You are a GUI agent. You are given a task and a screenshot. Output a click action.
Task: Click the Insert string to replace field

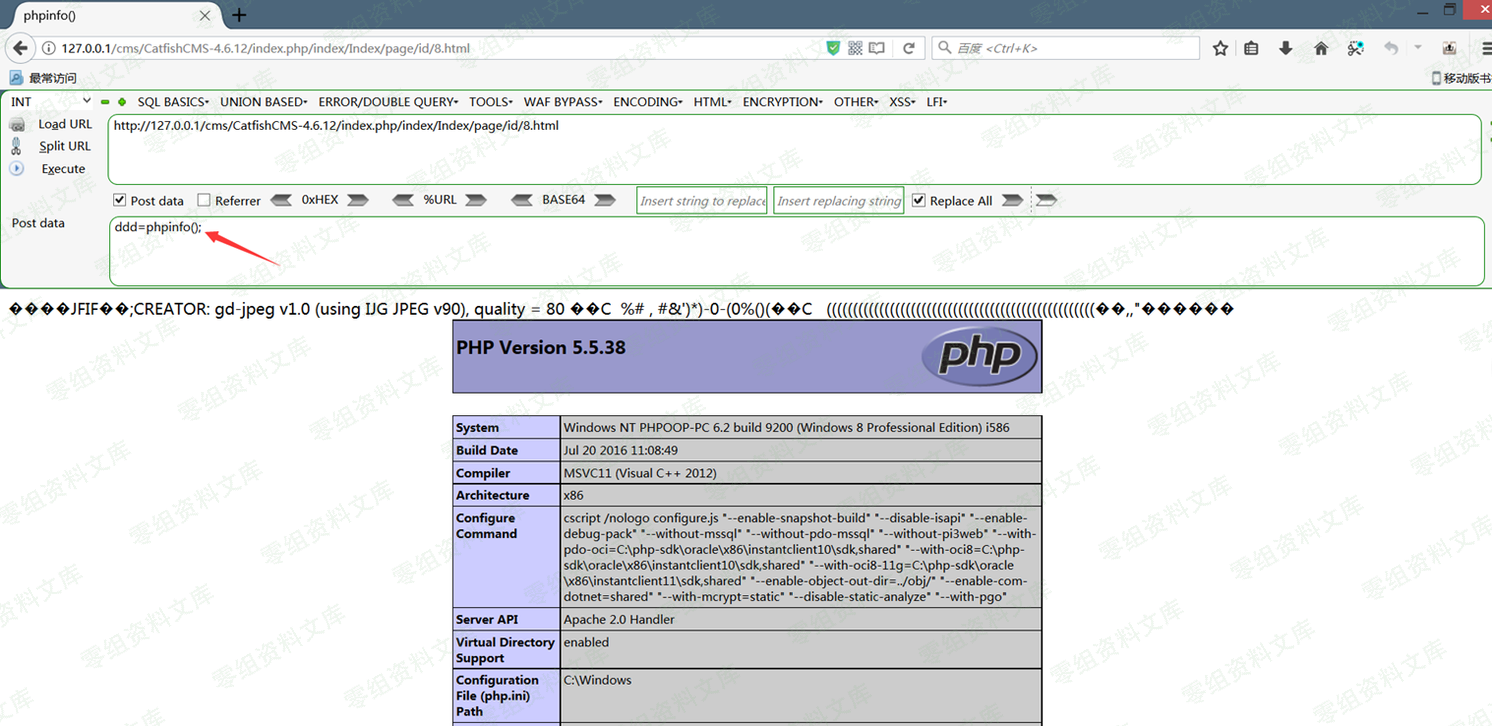click(702, 201)
